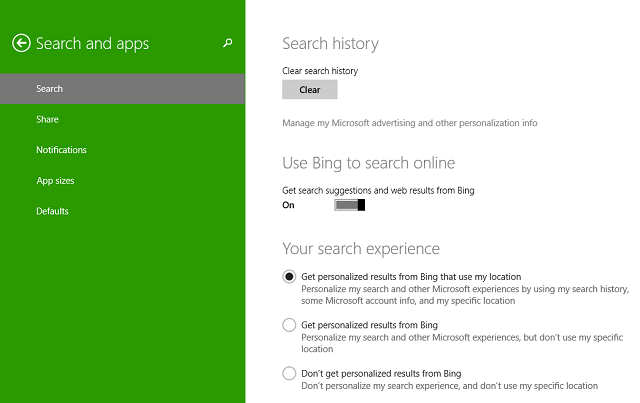
Task: Open the Share settings section
Action: pyautogui.click(x=47, y=119)
